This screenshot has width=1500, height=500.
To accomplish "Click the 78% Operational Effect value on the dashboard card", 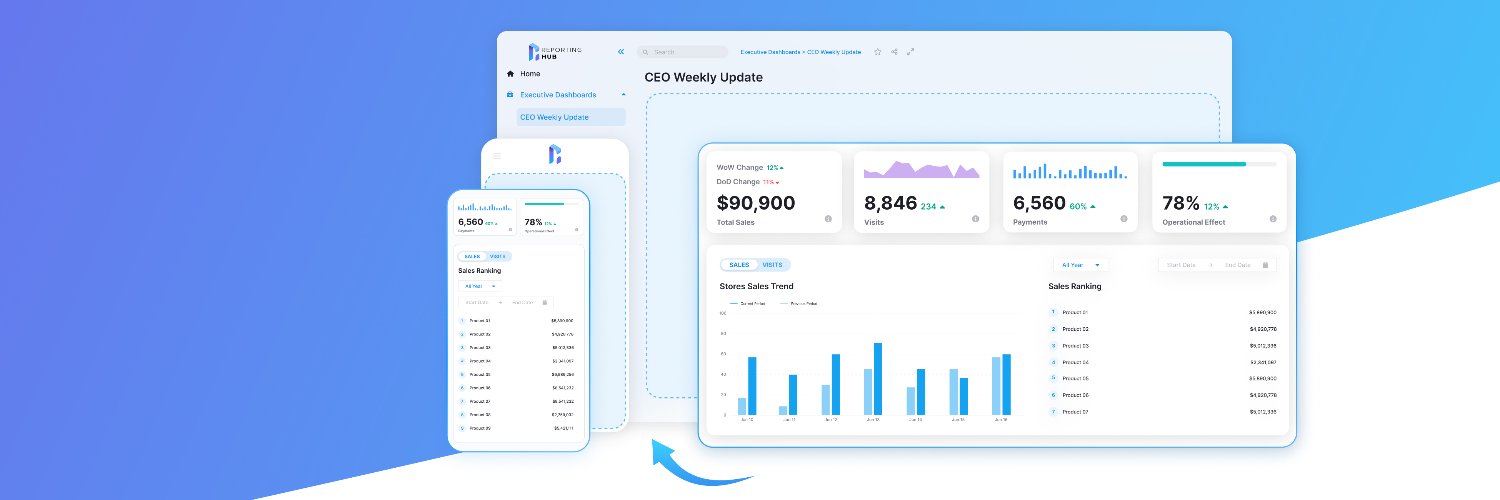I will point(1180,203).
